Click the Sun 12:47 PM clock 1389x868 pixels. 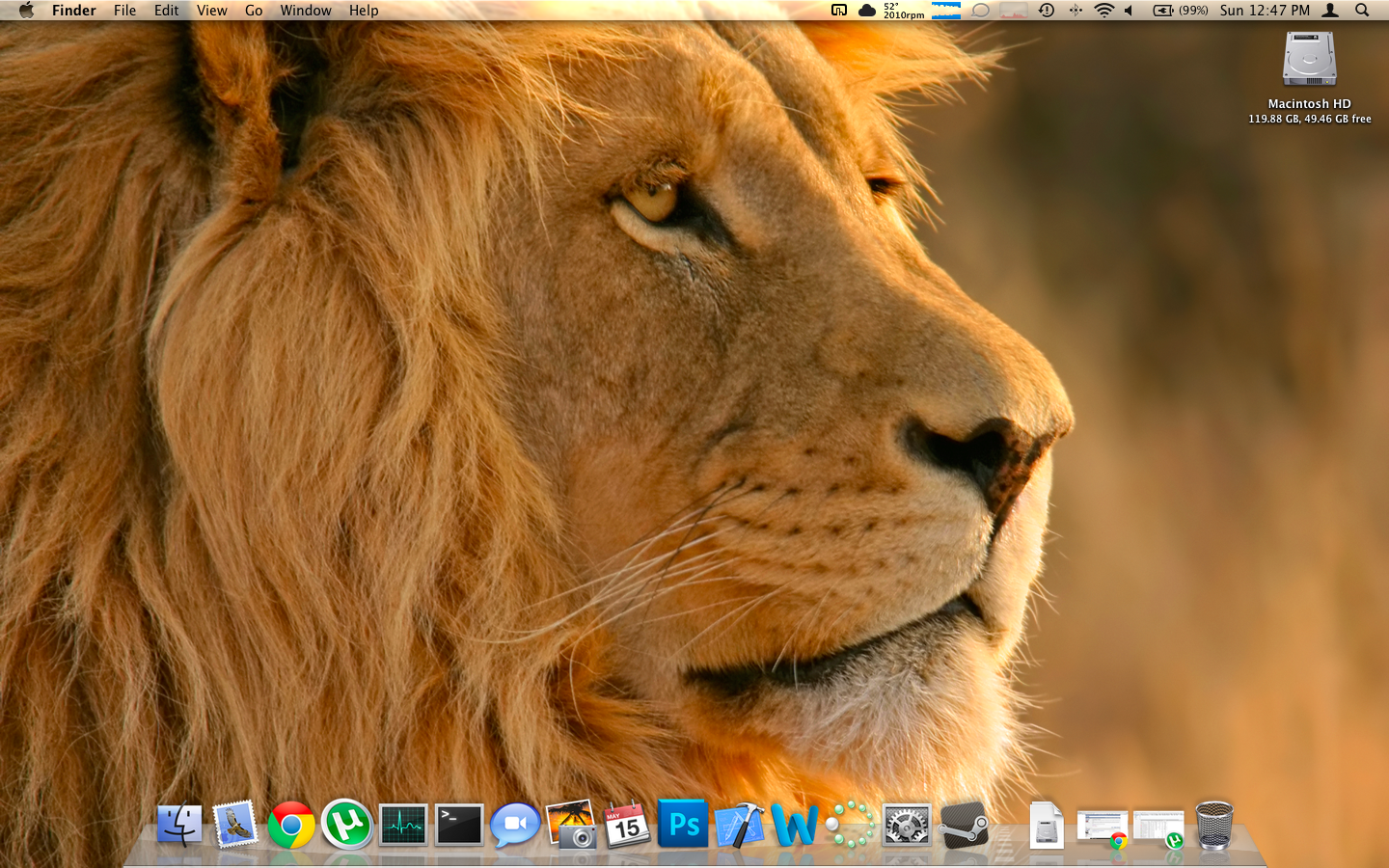click(x=1265, y=11)
